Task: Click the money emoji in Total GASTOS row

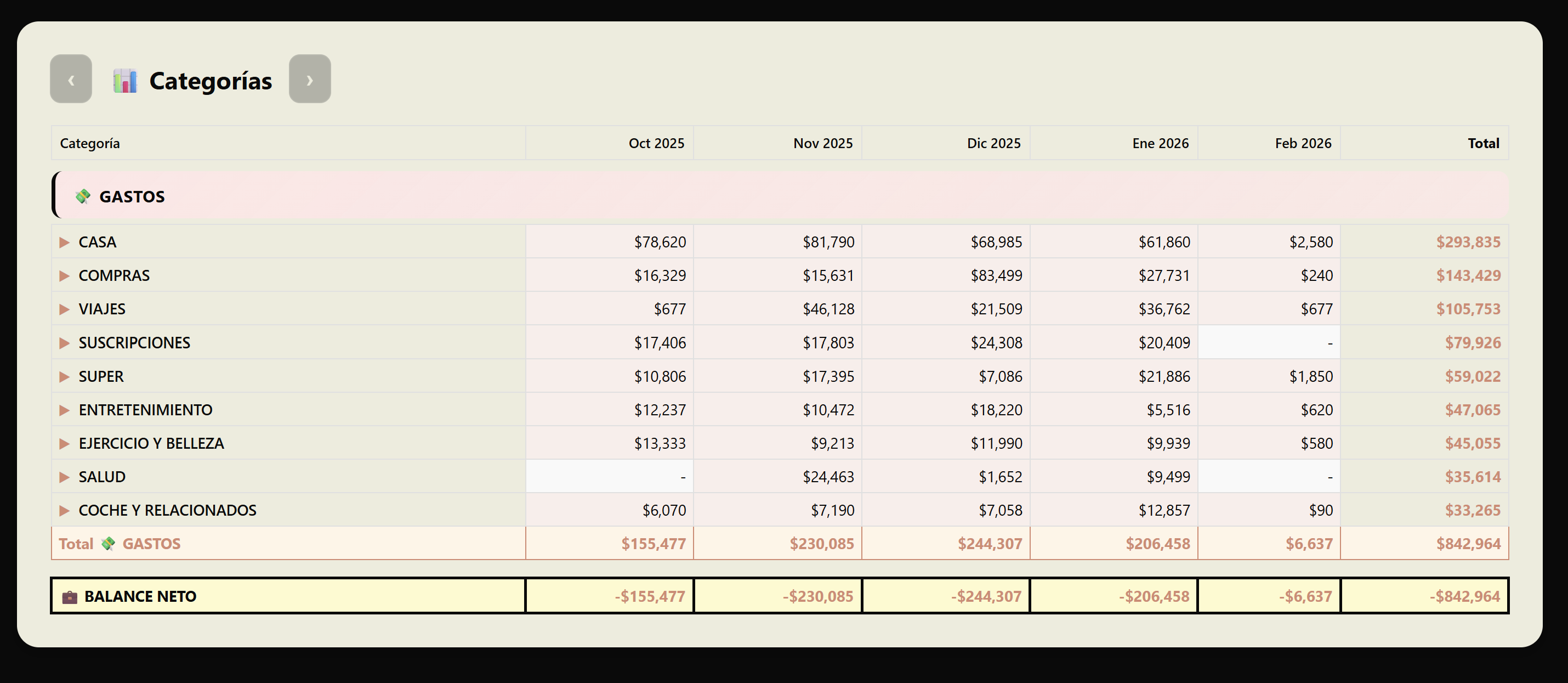Action: (x=107, y=544)
